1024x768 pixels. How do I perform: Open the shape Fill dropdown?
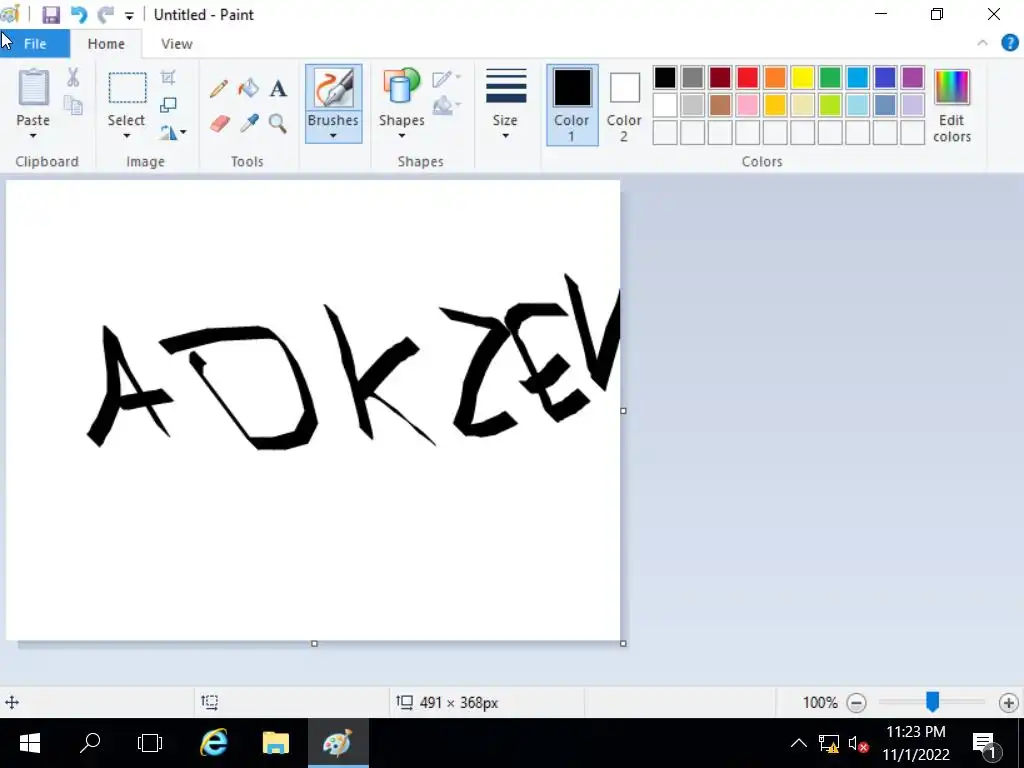coord(447,105)
